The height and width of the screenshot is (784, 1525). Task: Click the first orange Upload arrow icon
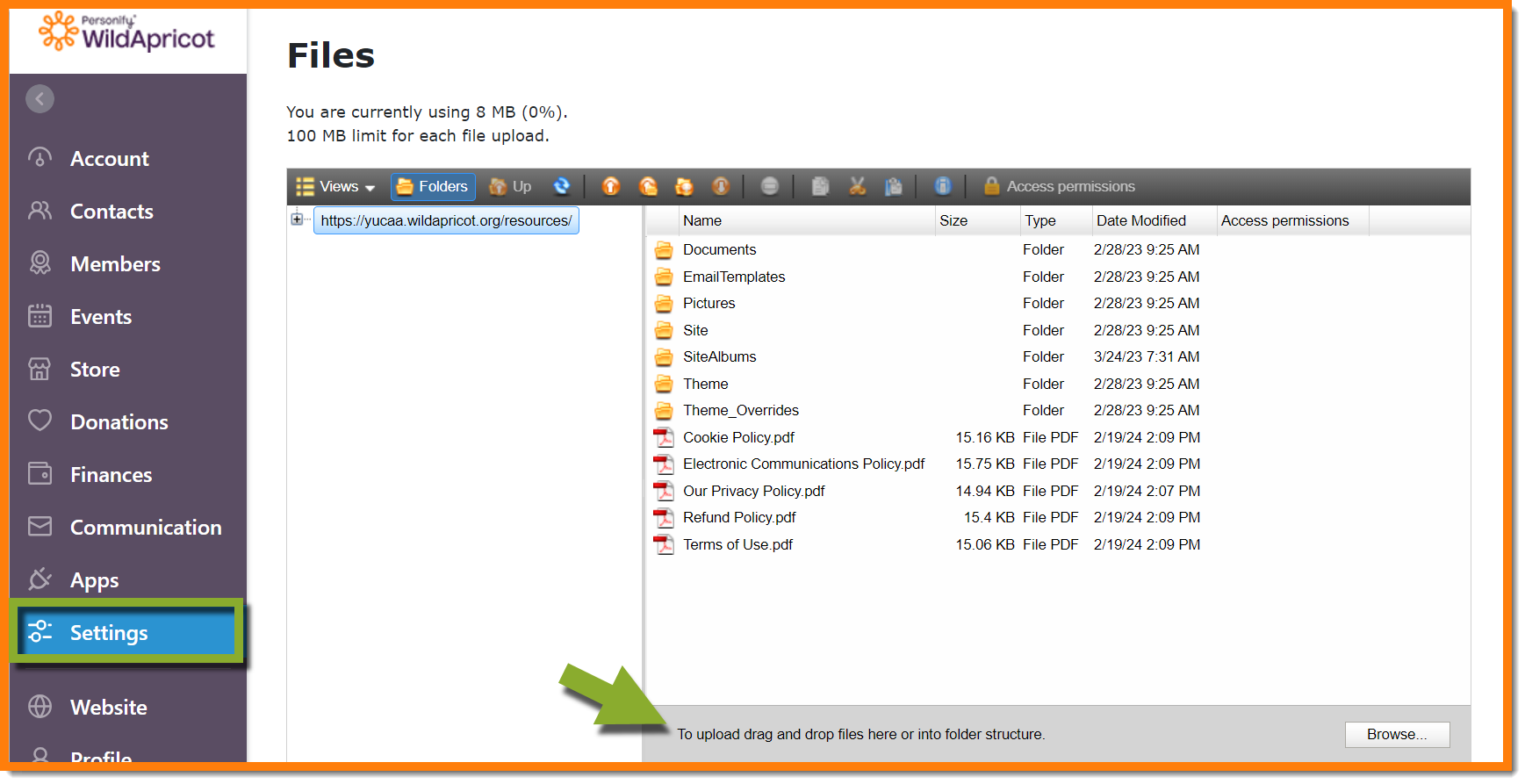[611, 186]
